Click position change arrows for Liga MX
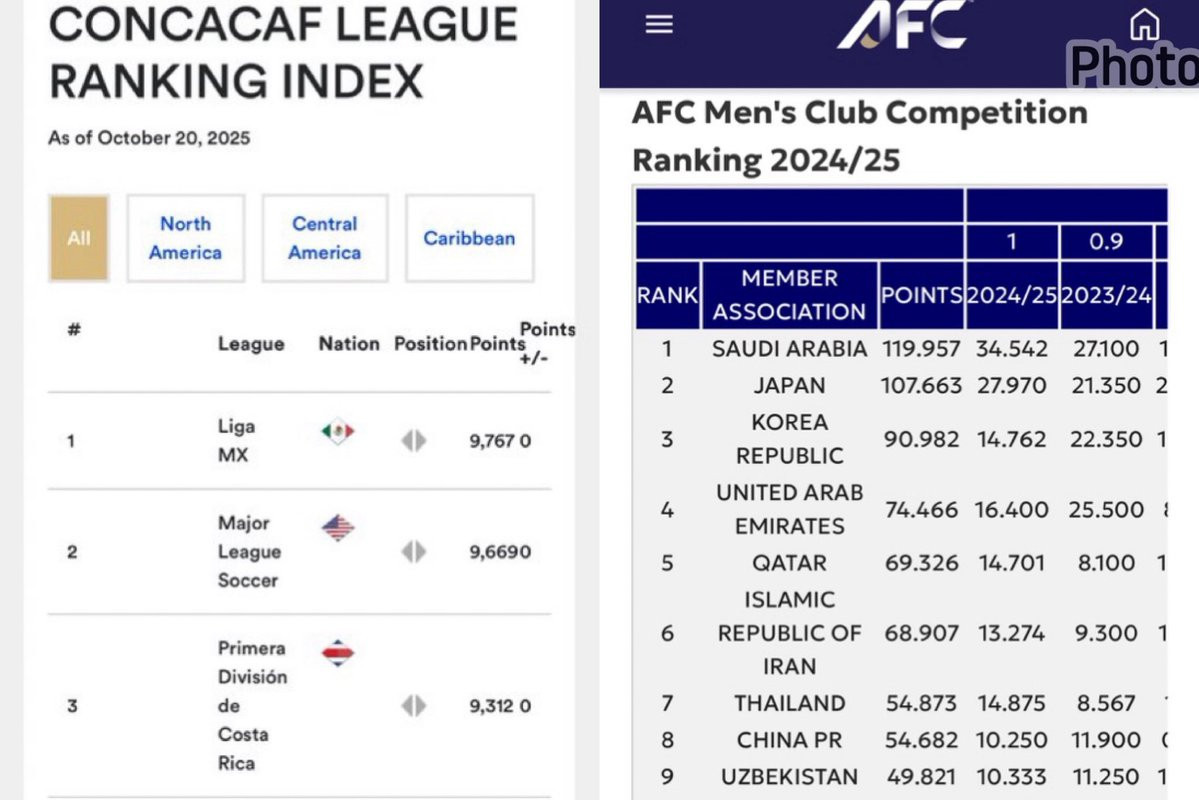 click(x=414, y=441)
